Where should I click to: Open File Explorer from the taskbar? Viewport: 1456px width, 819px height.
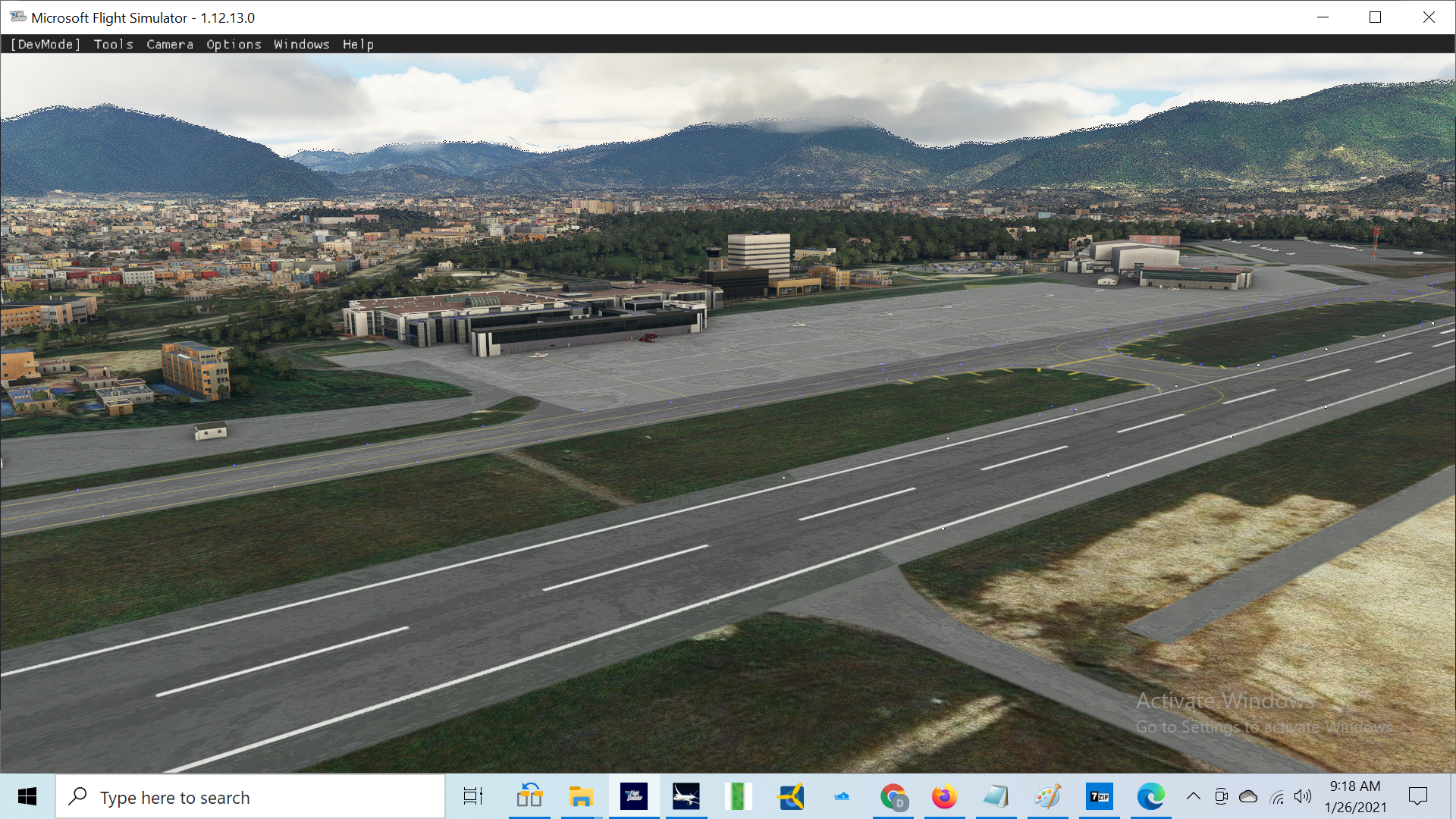point(582,796)
